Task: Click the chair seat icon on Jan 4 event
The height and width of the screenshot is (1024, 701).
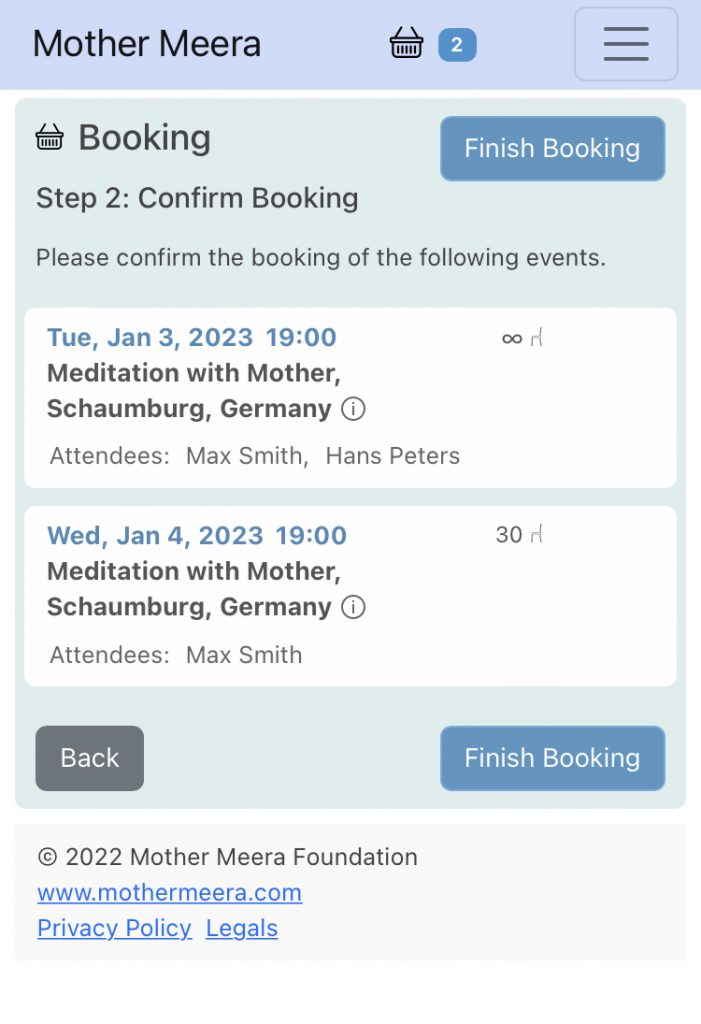Action: pos(536,534)
